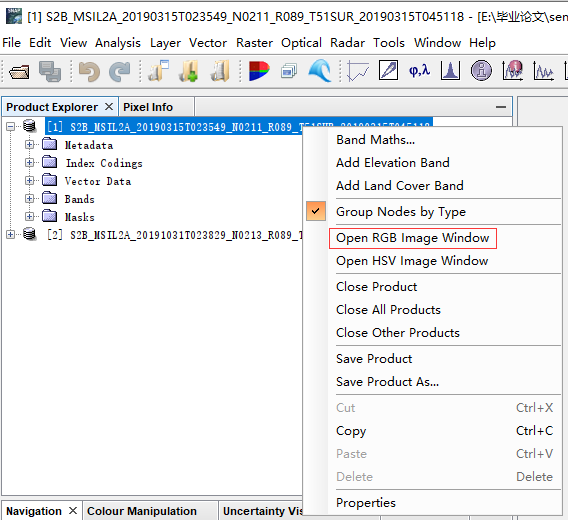
Task: Click the Masks folder icon
Action: [x=49, y=216]
